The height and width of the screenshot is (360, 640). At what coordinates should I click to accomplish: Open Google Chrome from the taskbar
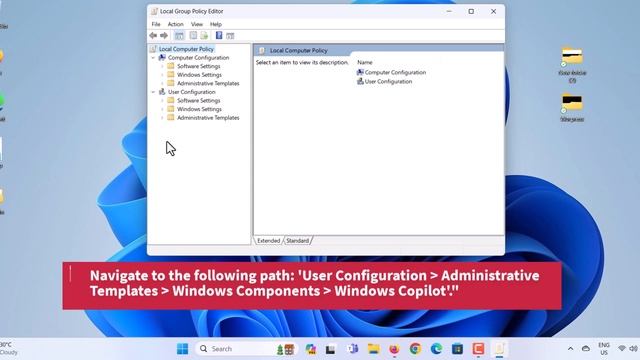pyautogui.click(x=416, y=349)
